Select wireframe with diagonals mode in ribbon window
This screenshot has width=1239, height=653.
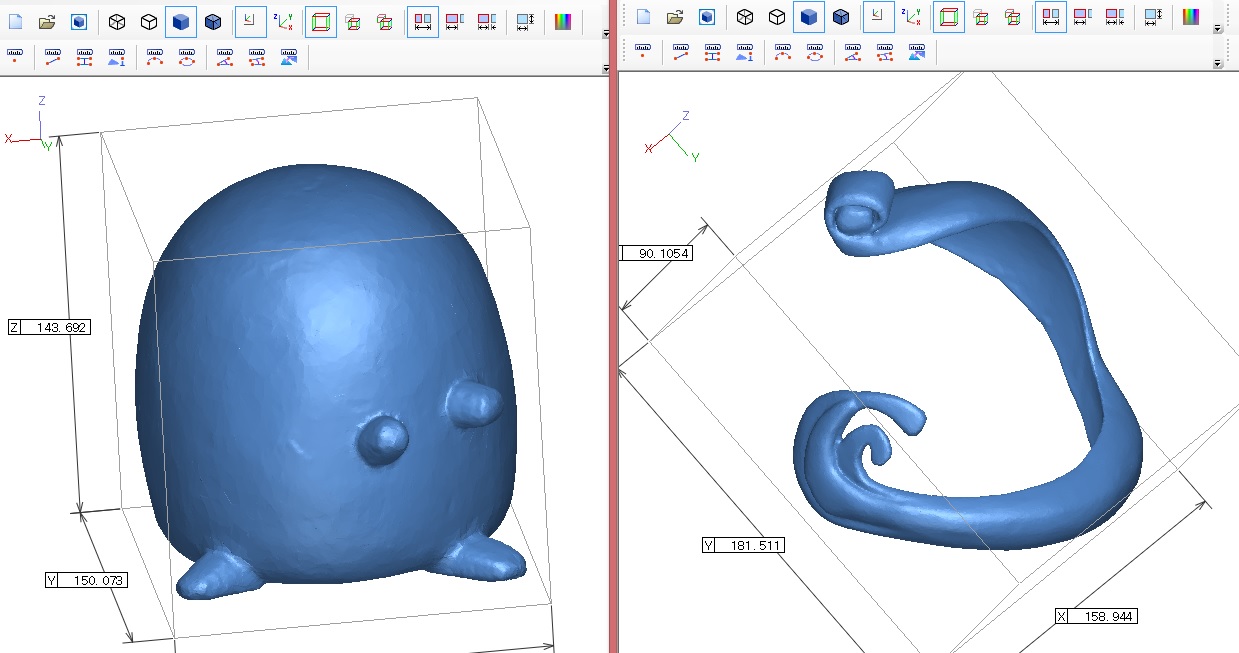coord(745,16)
